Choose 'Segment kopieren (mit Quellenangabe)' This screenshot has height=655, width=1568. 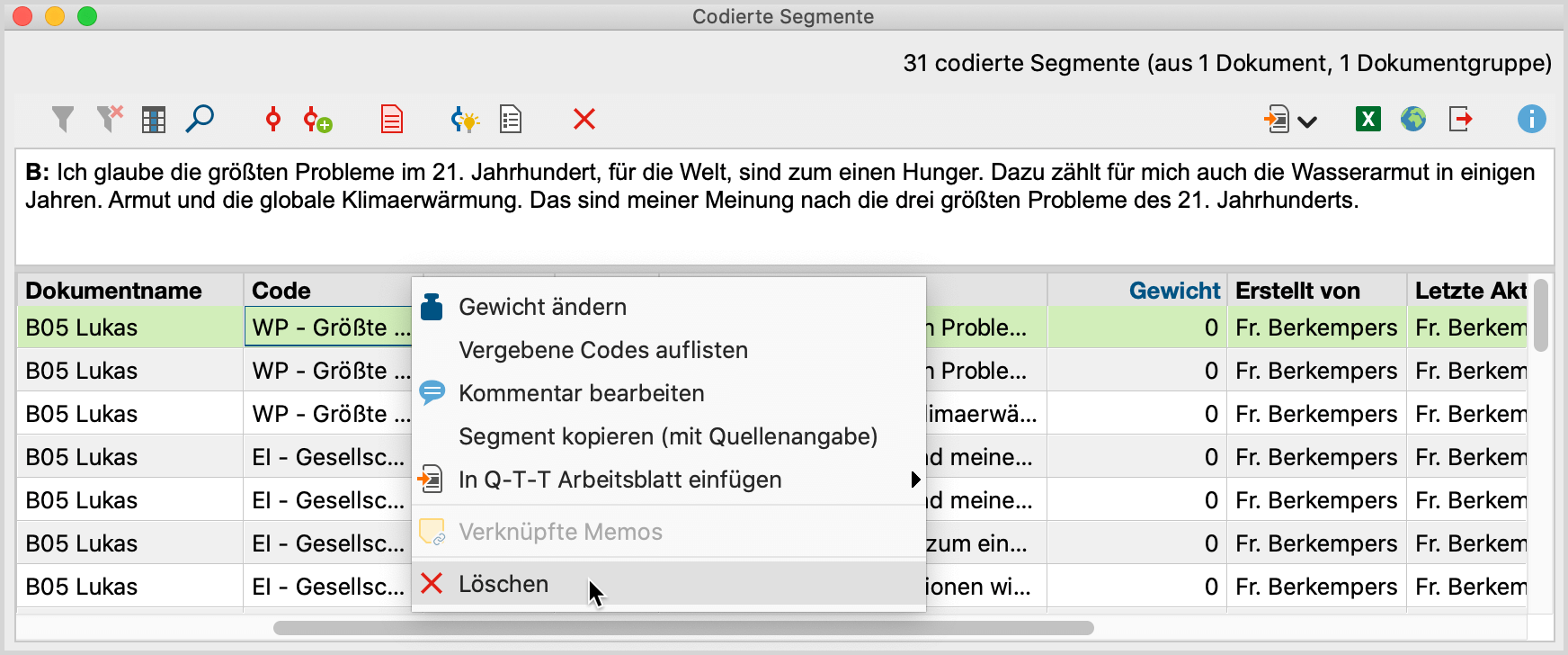669,436
